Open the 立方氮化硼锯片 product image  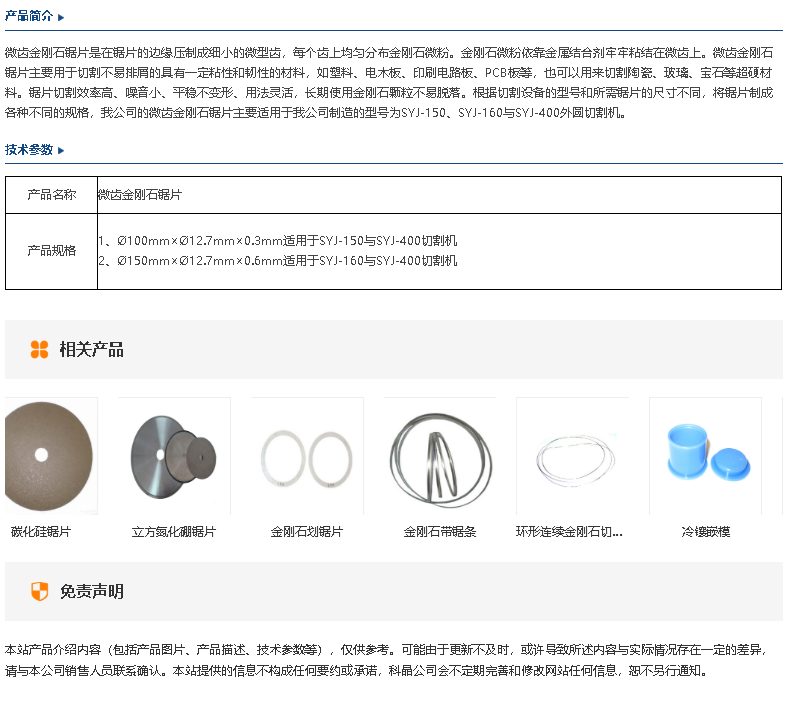point(174,456)
